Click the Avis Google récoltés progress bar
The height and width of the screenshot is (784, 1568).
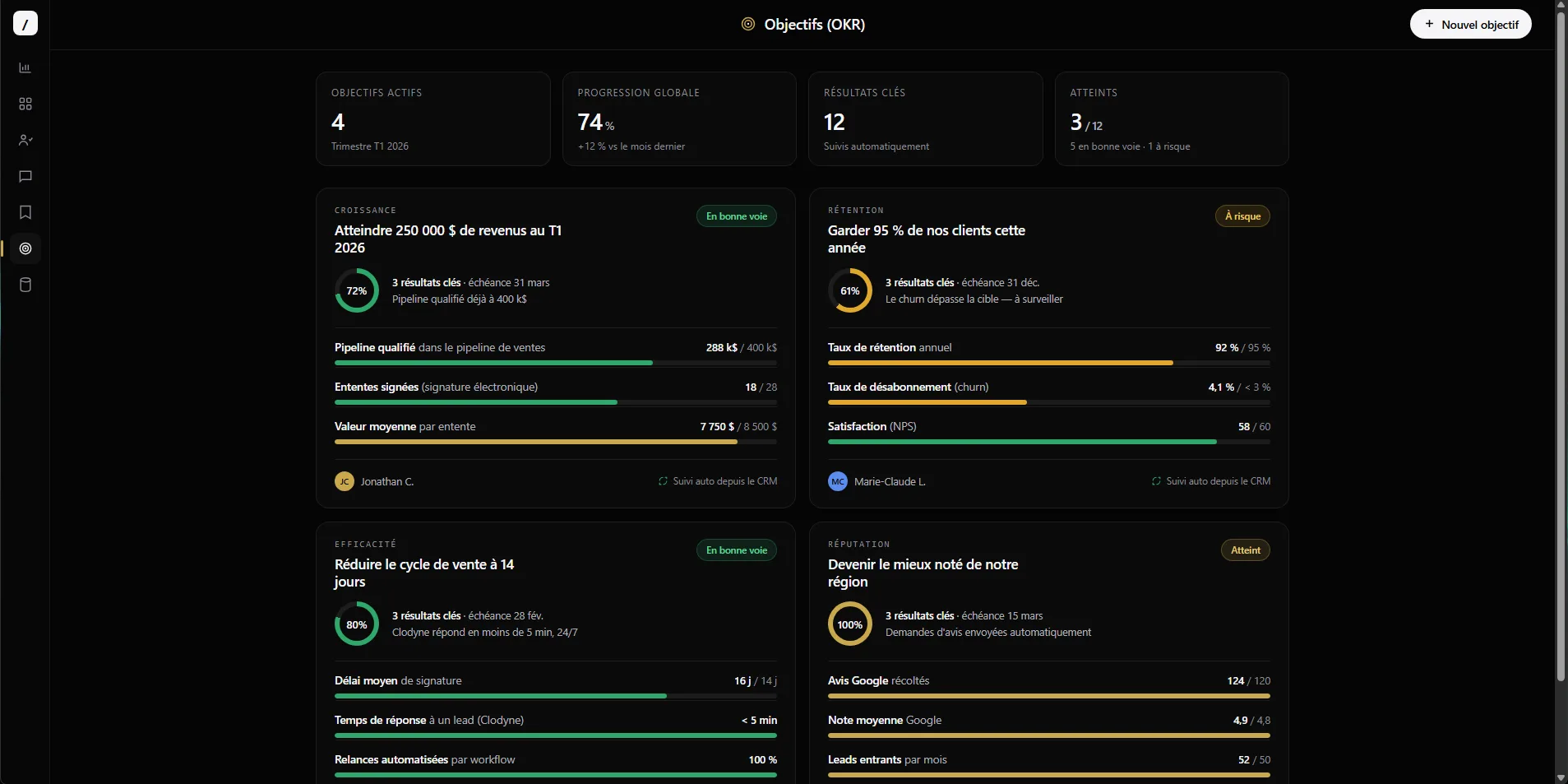(1049, 696)
